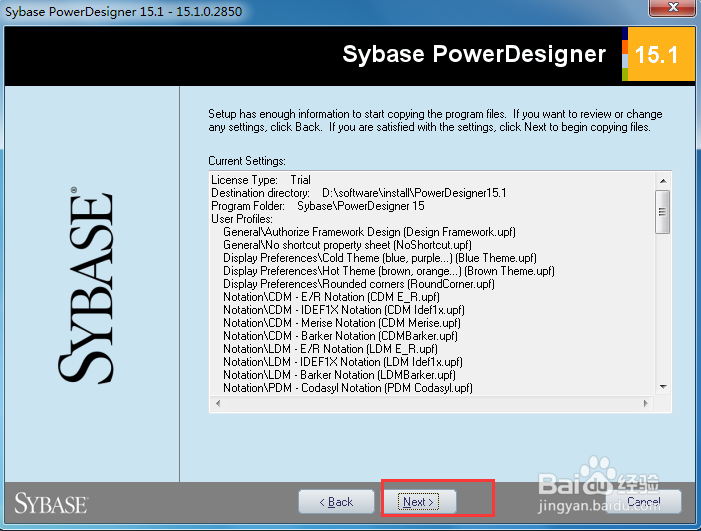Screen dimensions: 701x531
Task: Click the Hot Theme display preference line
Action: (x=389, y=270)
